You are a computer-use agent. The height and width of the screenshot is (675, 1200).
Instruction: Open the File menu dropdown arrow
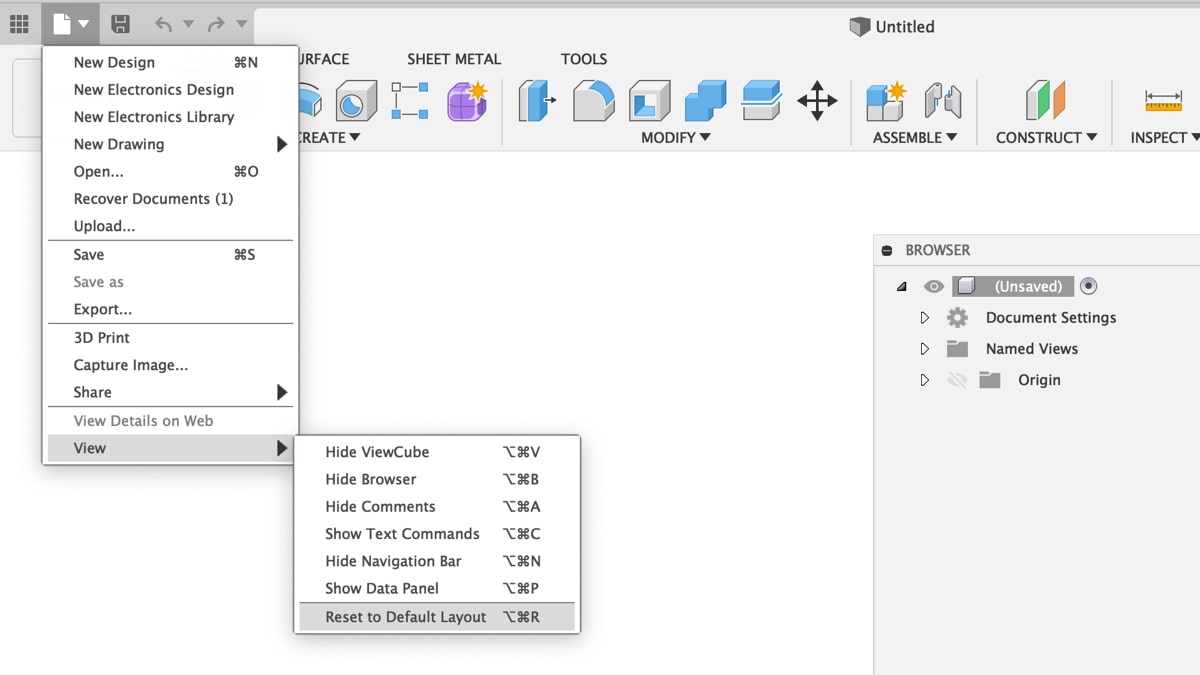click(85, 24)
